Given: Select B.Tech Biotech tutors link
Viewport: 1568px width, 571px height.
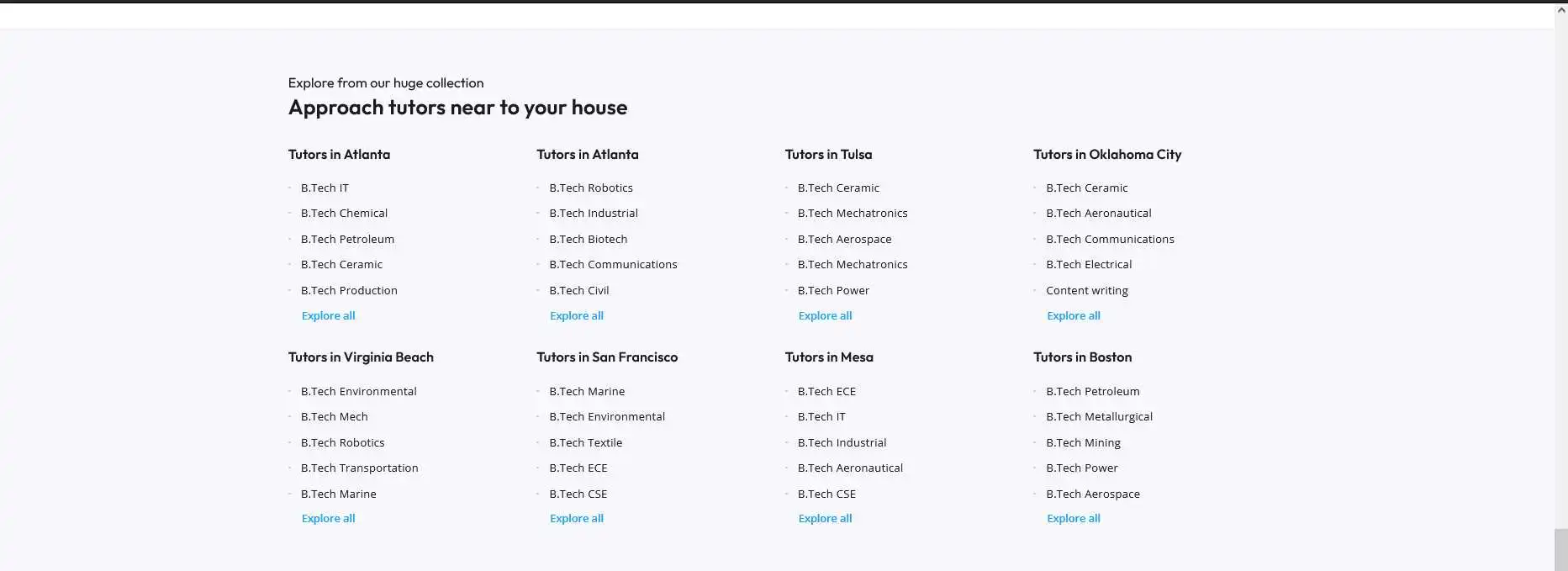Looking at the screenshot, I should tap(588, 239).
